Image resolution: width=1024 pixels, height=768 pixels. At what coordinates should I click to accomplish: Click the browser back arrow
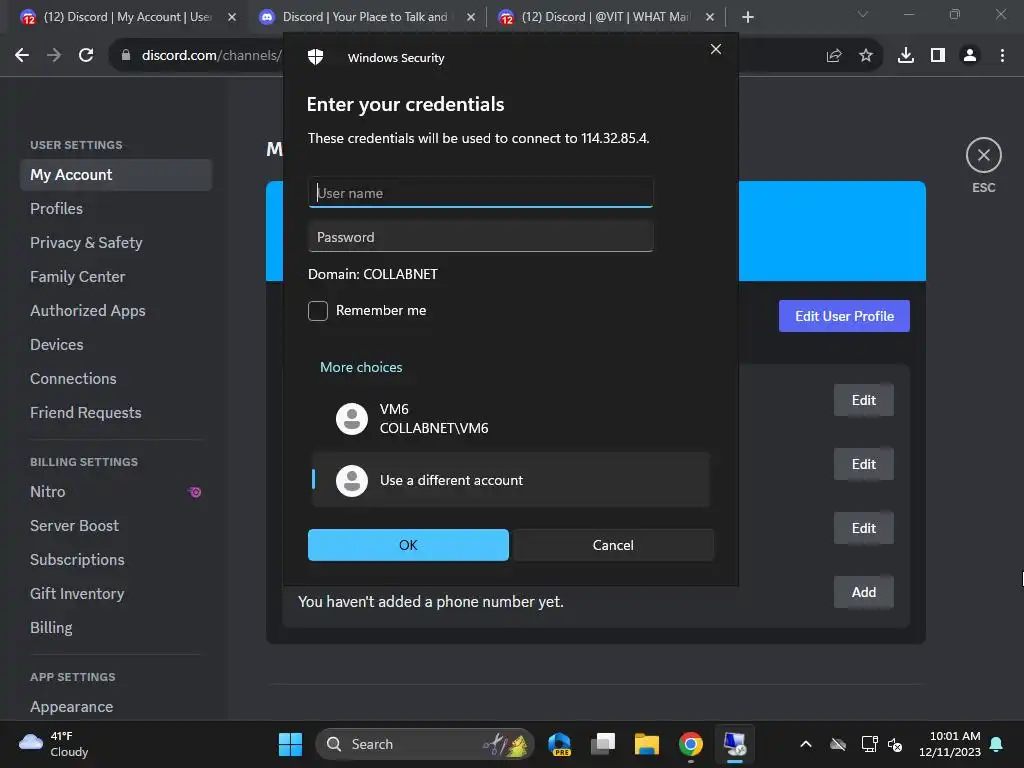click(x=22, y=56)
